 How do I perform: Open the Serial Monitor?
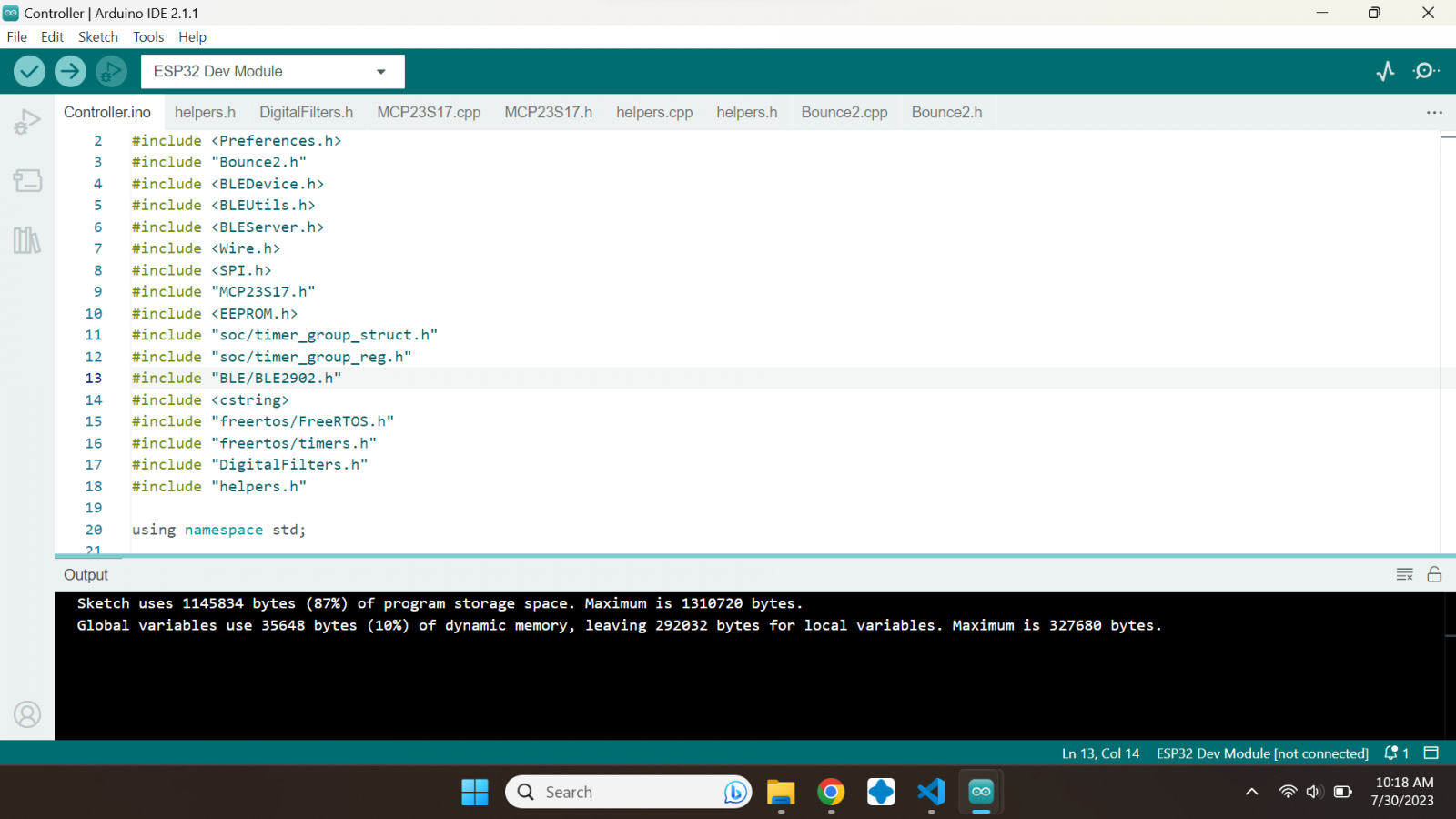(x=1426, y=71)
